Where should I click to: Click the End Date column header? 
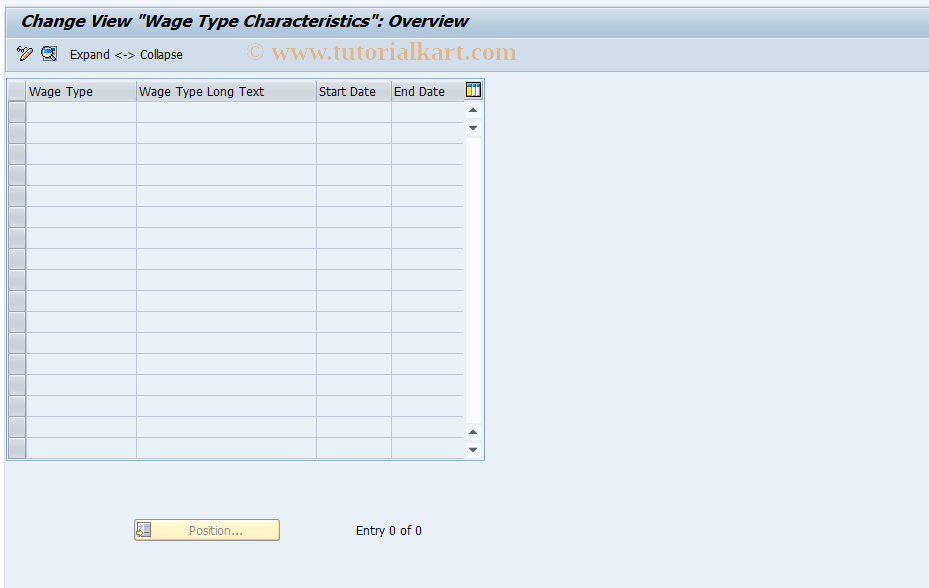(427, 91)
